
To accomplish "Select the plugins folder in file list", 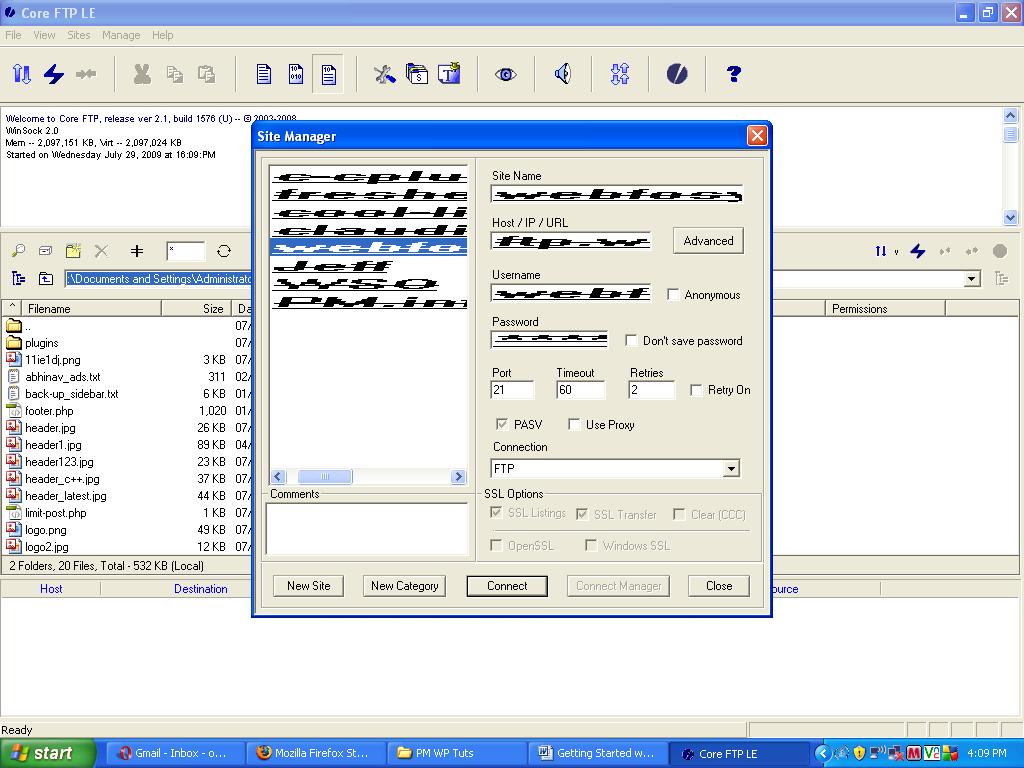I will 42,343.
